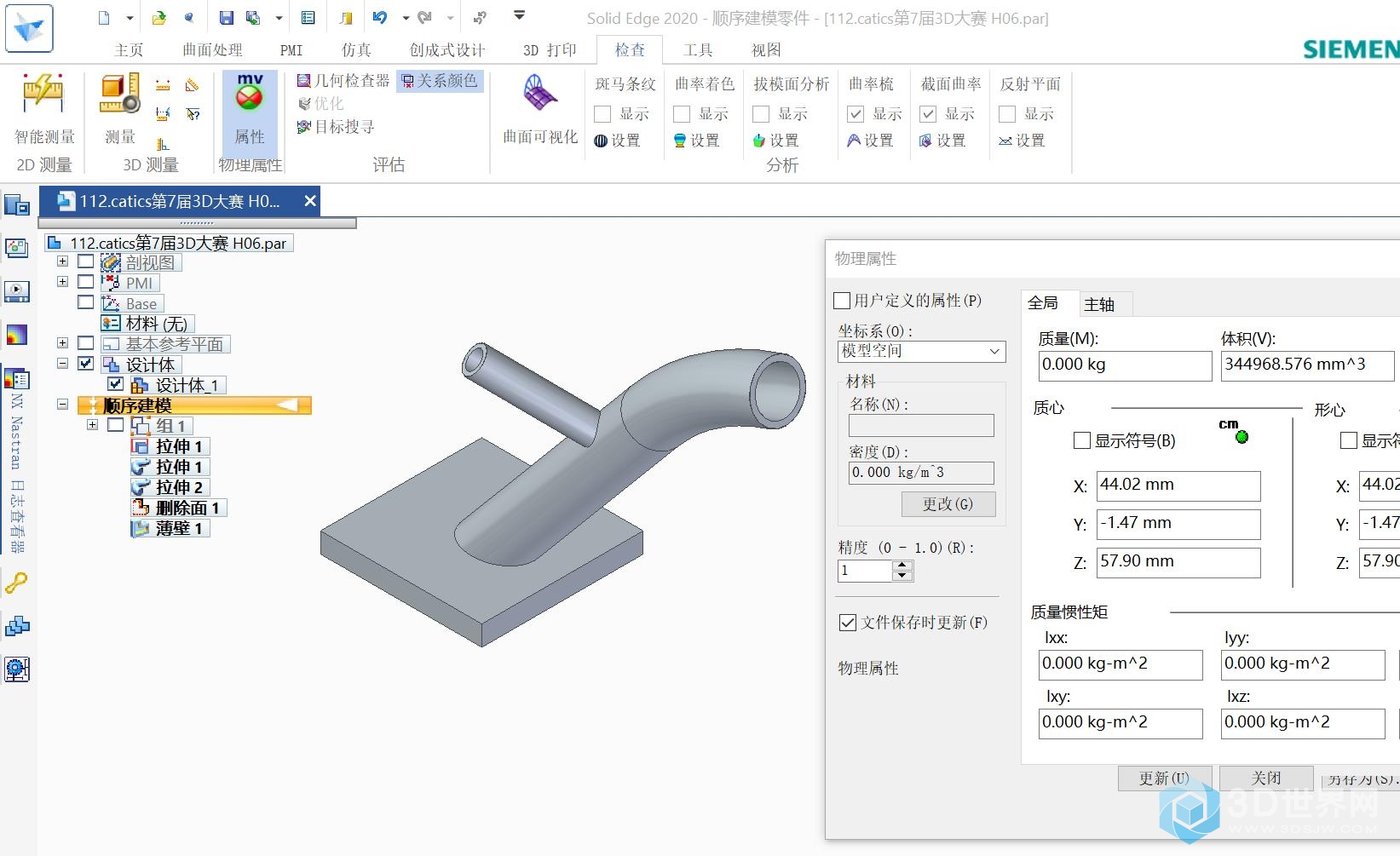Open the undo history dropdown arrow
This screenshot has height=856, width=1400.
[x=406, y=18]
